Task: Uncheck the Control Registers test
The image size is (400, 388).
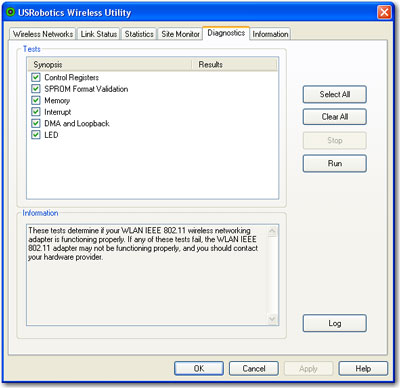Action: point(36,77)
